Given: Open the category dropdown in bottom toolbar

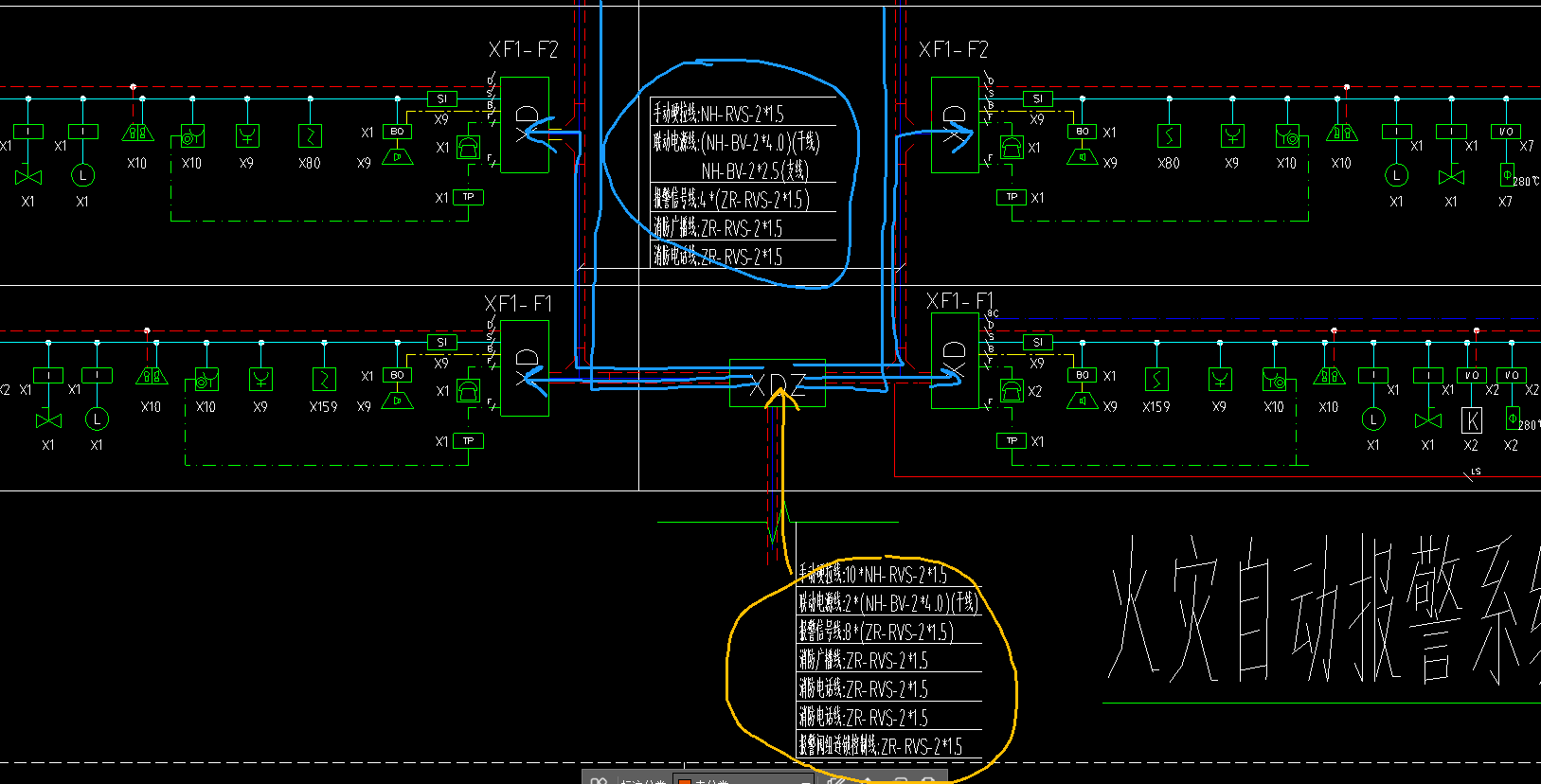Looking at the screenshot, I should coord(744,779).
